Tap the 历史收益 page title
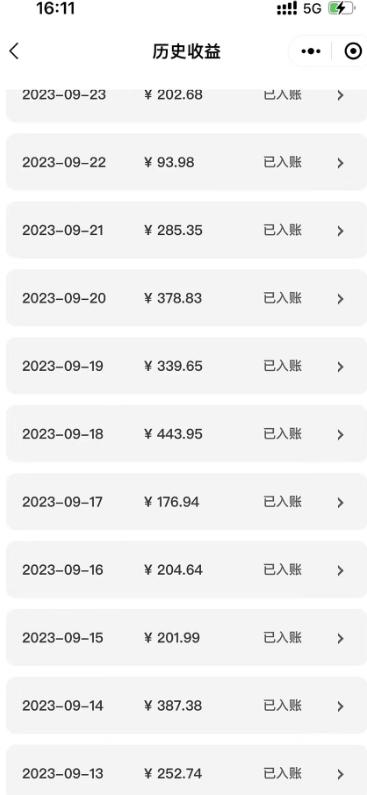 (187, 51)
